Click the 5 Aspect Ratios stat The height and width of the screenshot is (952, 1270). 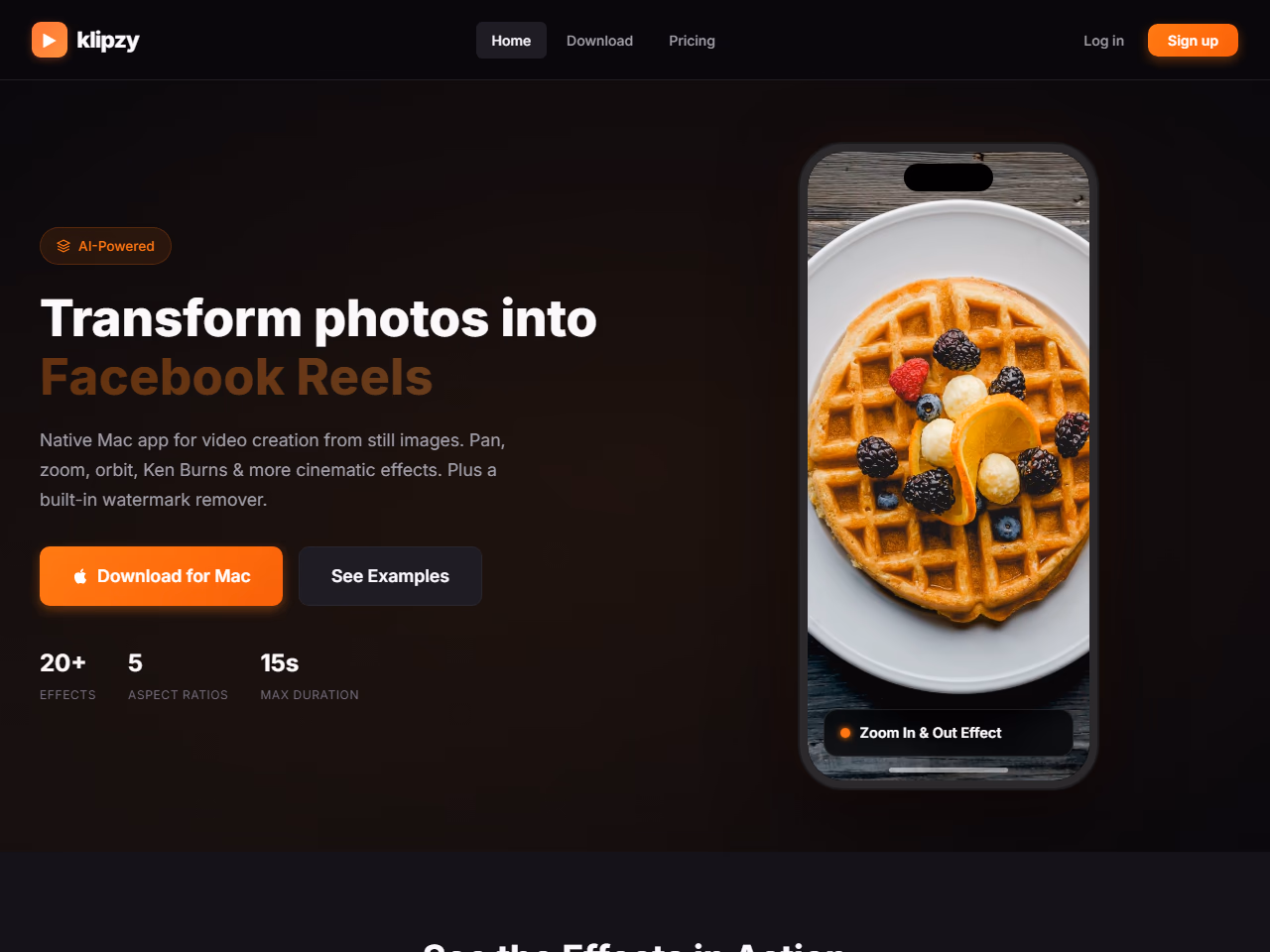tap(178, 676)
